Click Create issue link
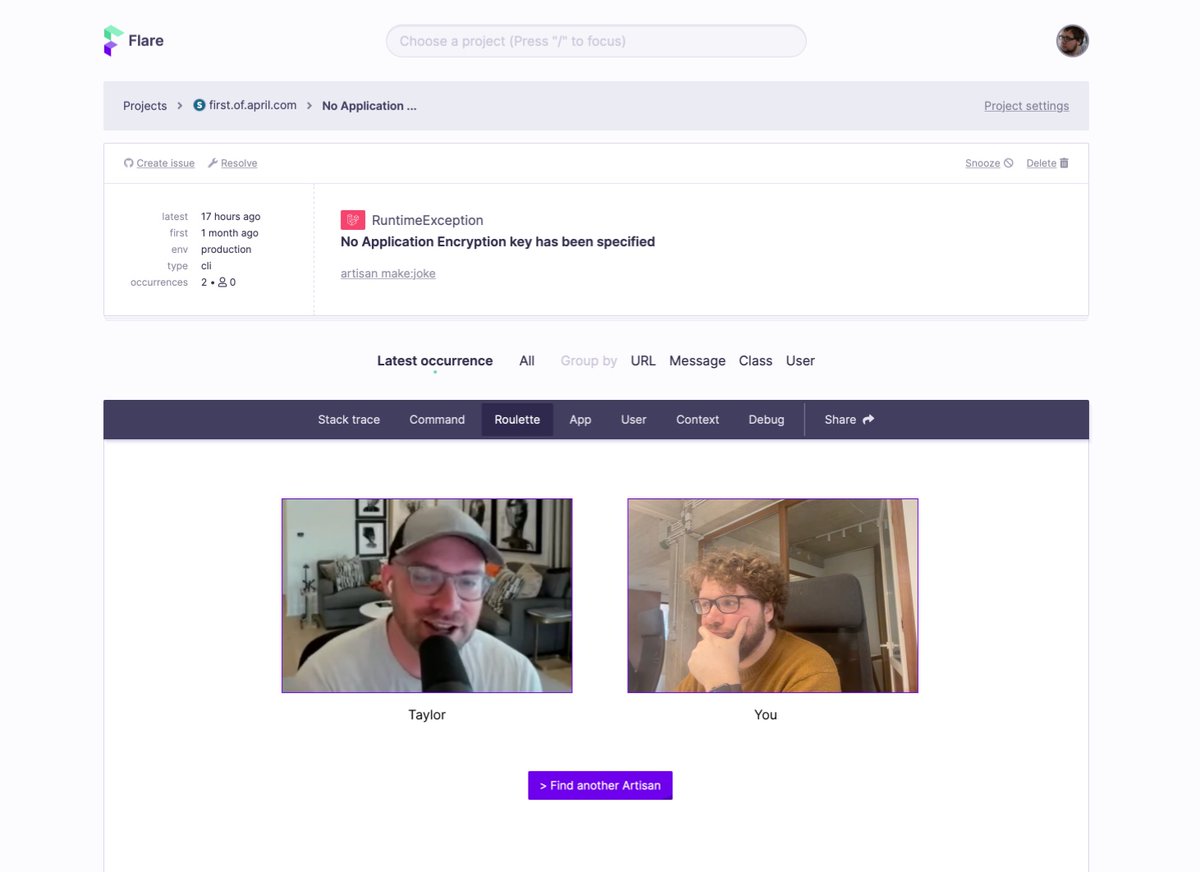Screen dimensions: 1200x872 pos(165,163)
